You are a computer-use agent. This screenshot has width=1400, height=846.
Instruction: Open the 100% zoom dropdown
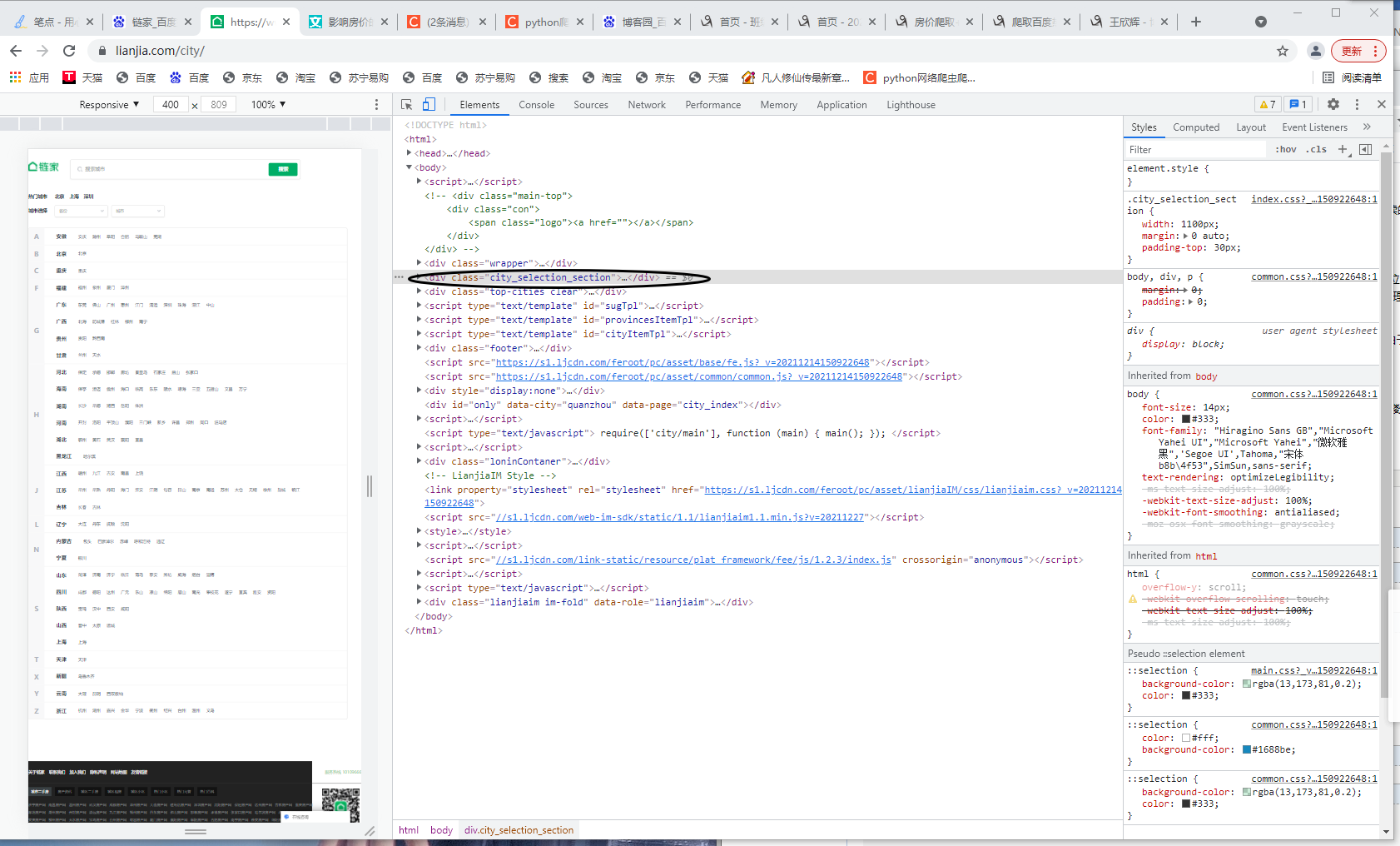click(x=268, y=105)
